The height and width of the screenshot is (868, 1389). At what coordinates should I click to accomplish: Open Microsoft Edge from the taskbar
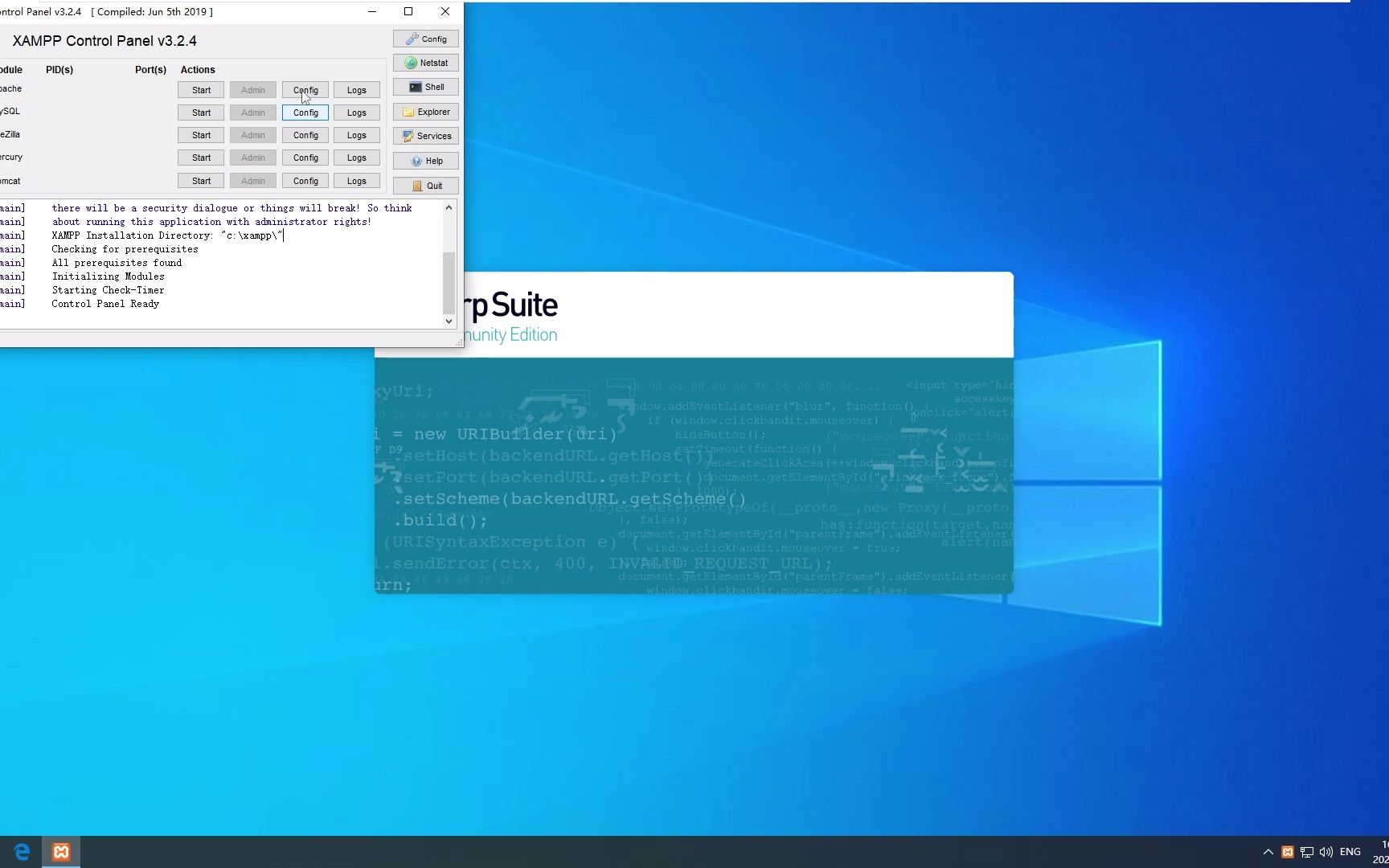pyautogui.click(x=22, y=852)
